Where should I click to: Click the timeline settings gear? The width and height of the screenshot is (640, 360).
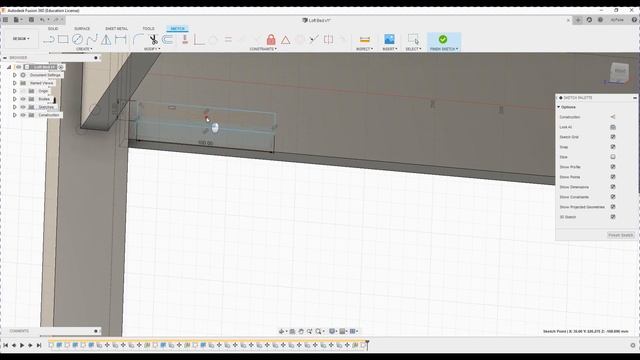633,345
